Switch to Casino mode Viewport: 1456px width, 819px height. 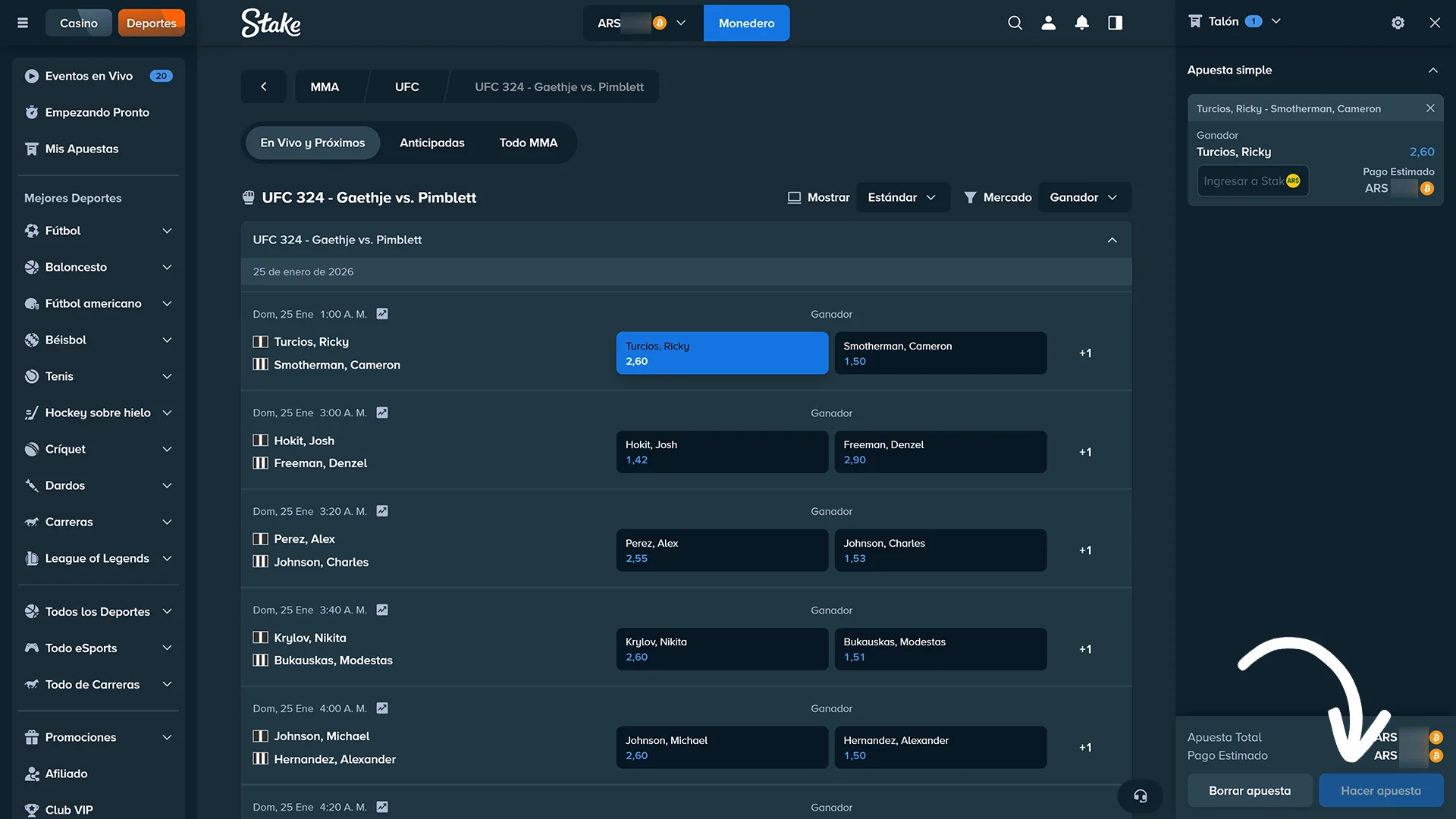(79, 23)
